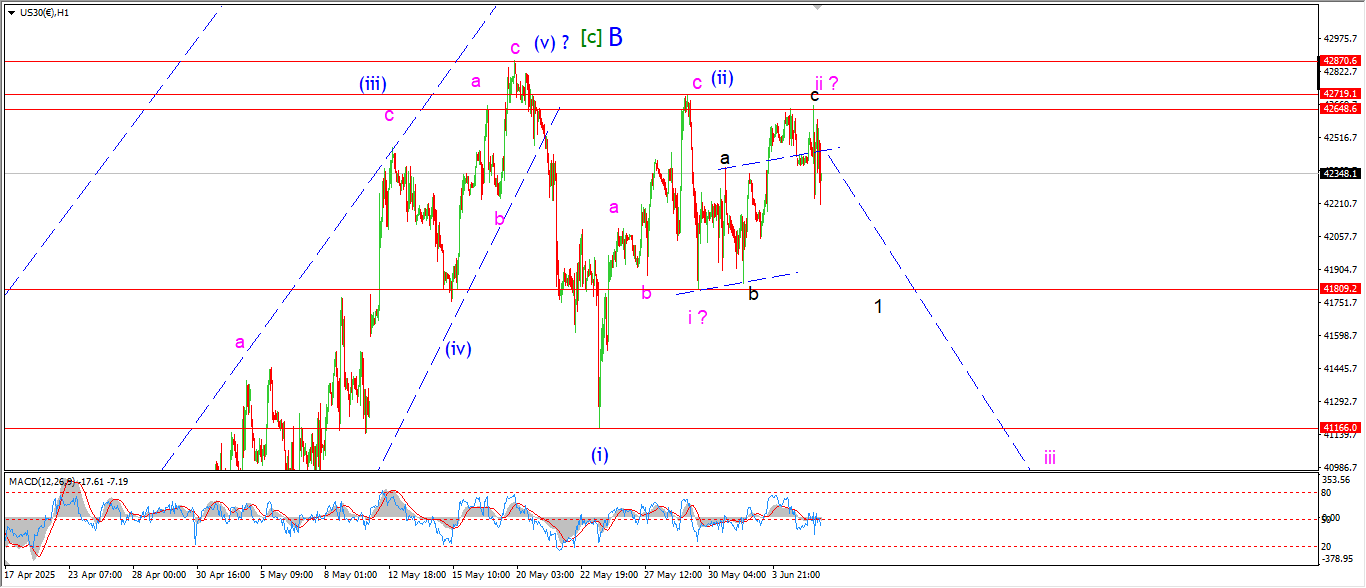Select the black '1' wave label
The image size is (1366, 588).
tap(878, 306)
